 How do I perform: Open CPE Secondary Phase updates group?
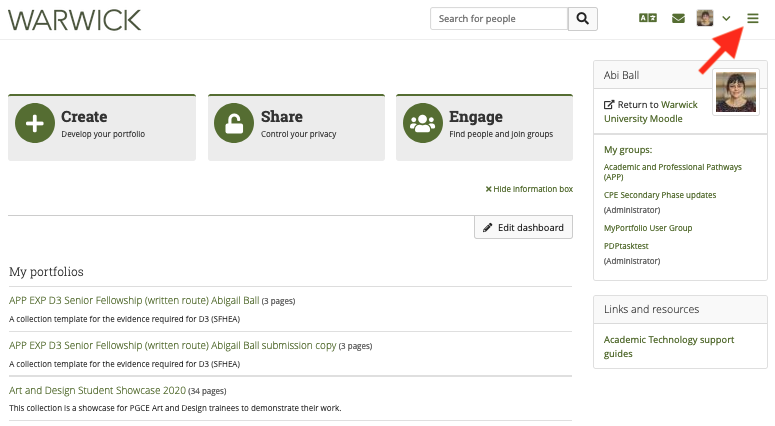[660, 195]
